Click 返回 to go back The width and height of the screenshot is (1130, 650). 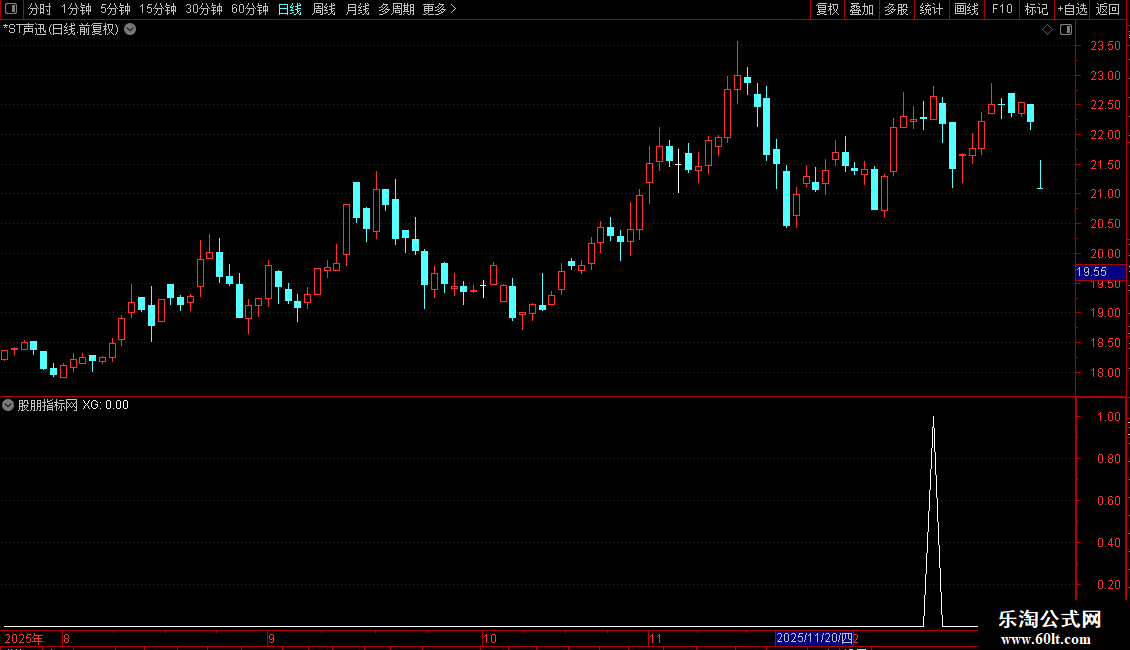click(1108, 9)
